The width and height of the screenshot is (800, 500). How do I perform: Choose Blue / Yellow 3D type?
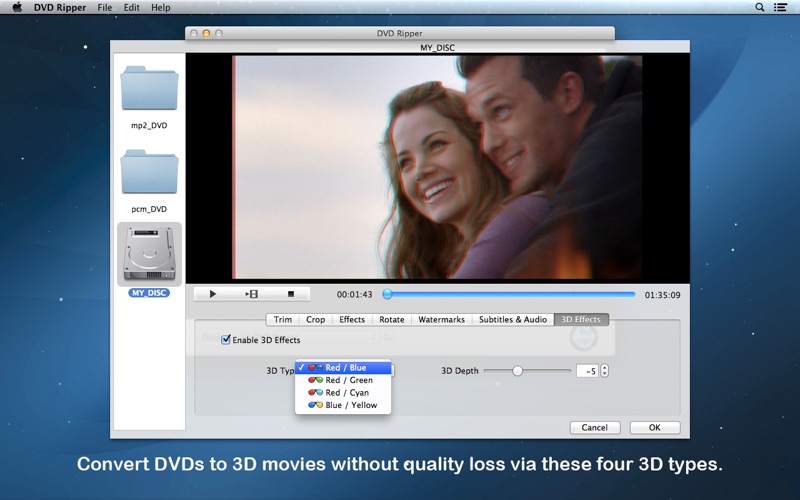coord(343,405)
